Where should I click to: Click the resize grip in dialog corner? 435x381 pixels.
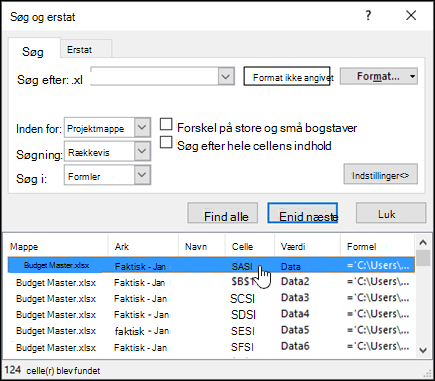click(427, 373)
